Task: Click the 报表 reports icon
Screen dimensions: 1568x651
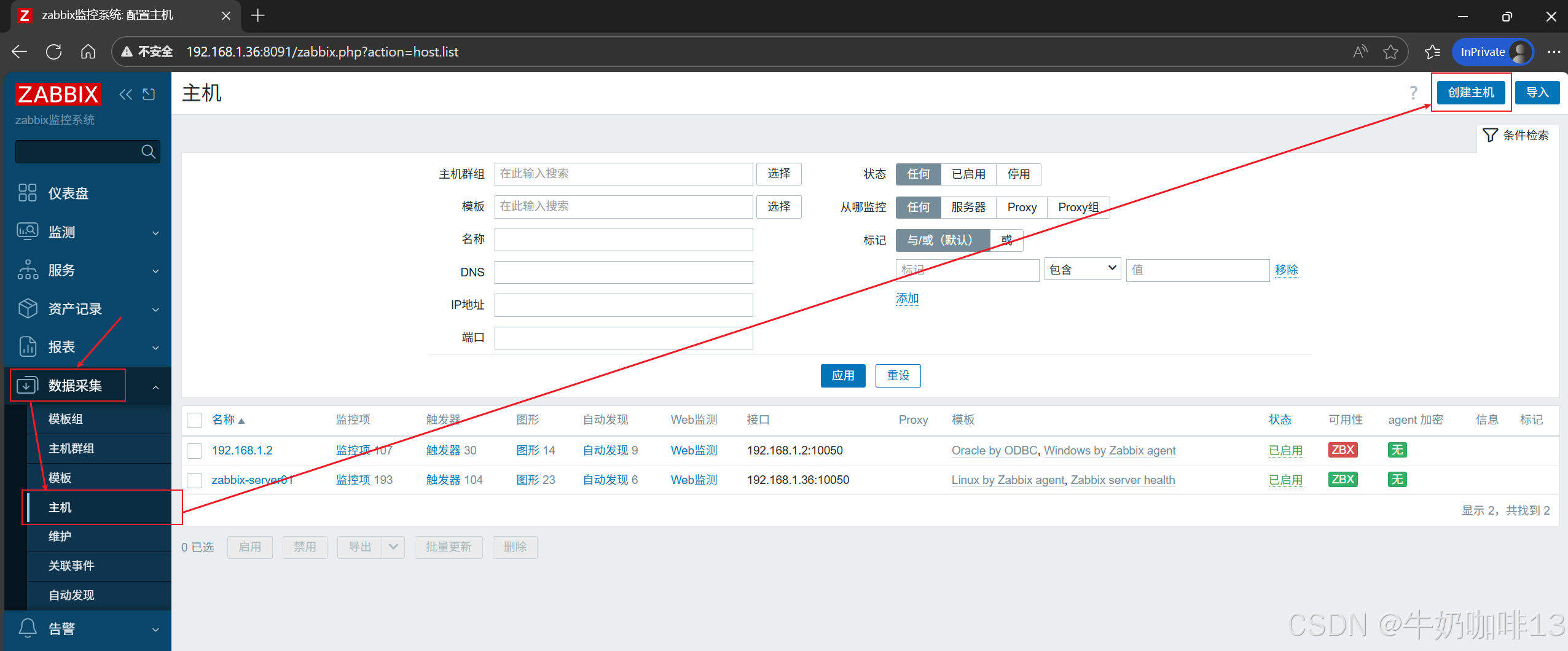Action: click(28, 347)
